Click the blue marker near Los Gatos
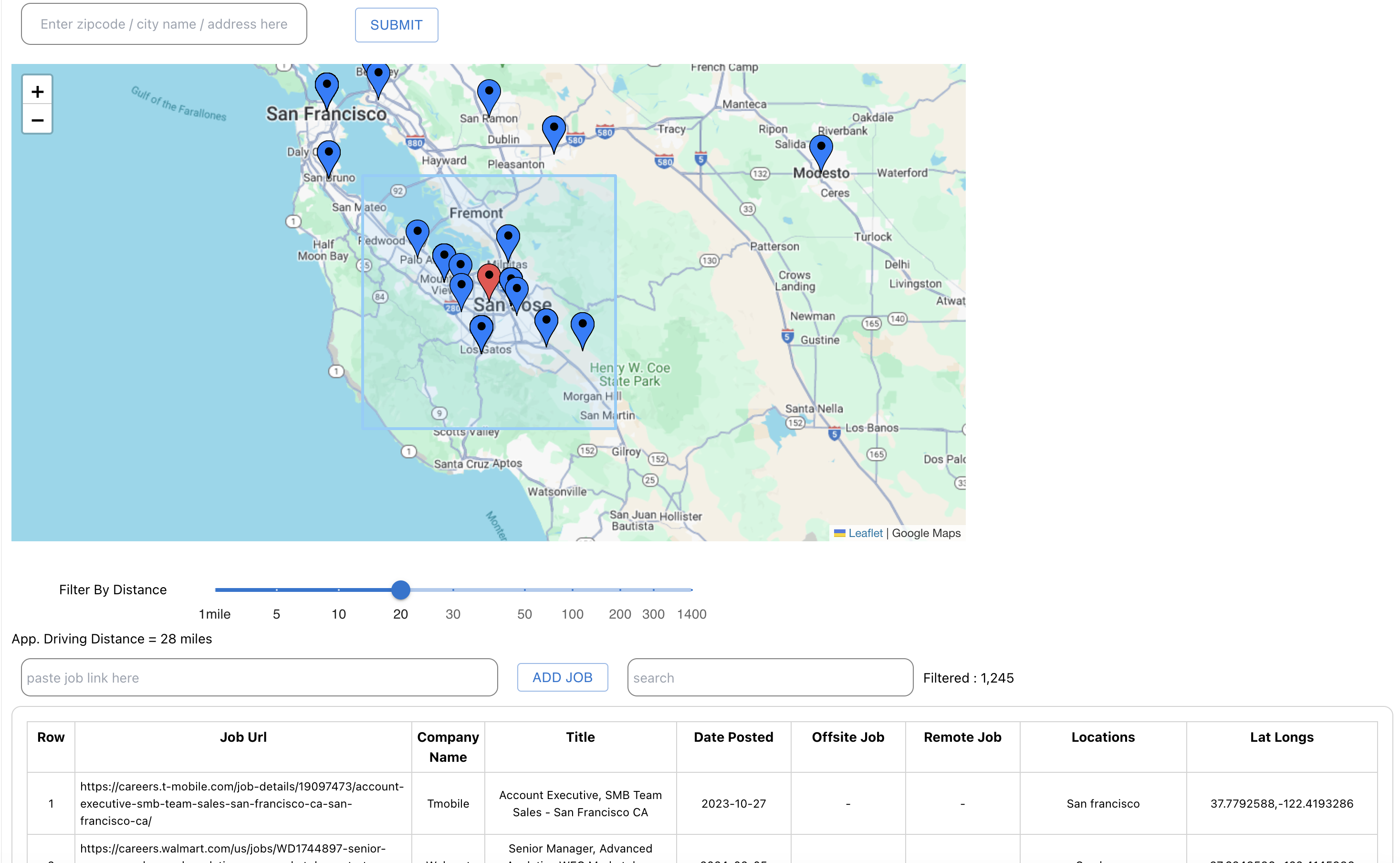This screenshot has width=1400, height=863. [x=481, y=330]
